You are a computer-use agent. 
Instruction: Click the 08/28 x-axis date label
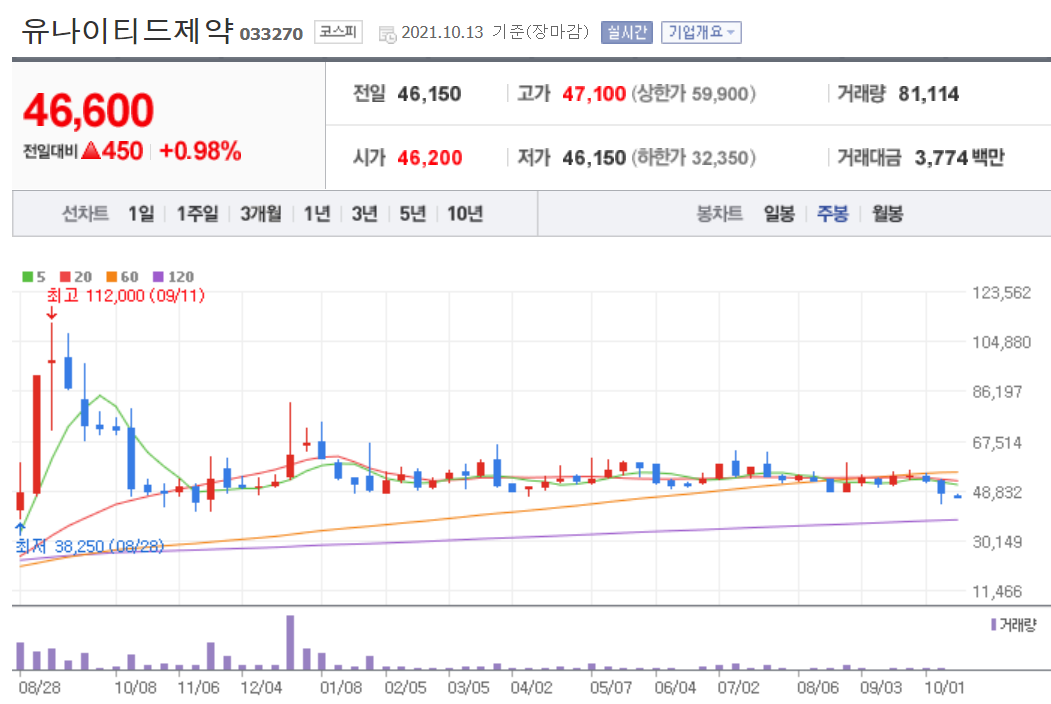[40, 688]
